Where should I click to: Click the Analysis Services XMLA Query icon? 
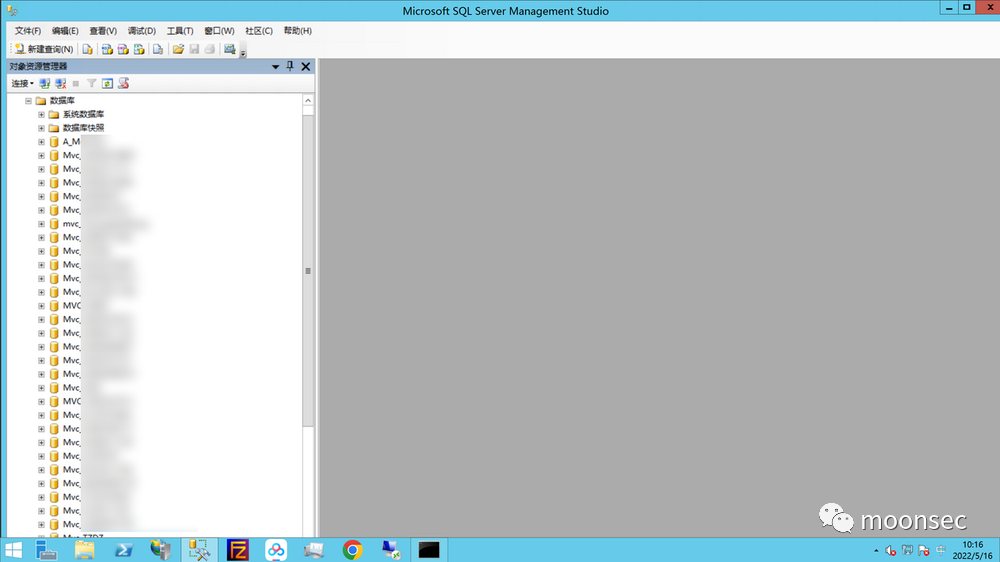click(x=139, y=49)
